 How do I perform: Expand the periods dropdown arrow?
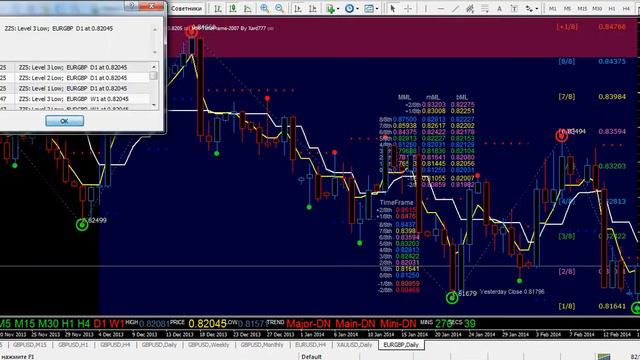(358, 9)
